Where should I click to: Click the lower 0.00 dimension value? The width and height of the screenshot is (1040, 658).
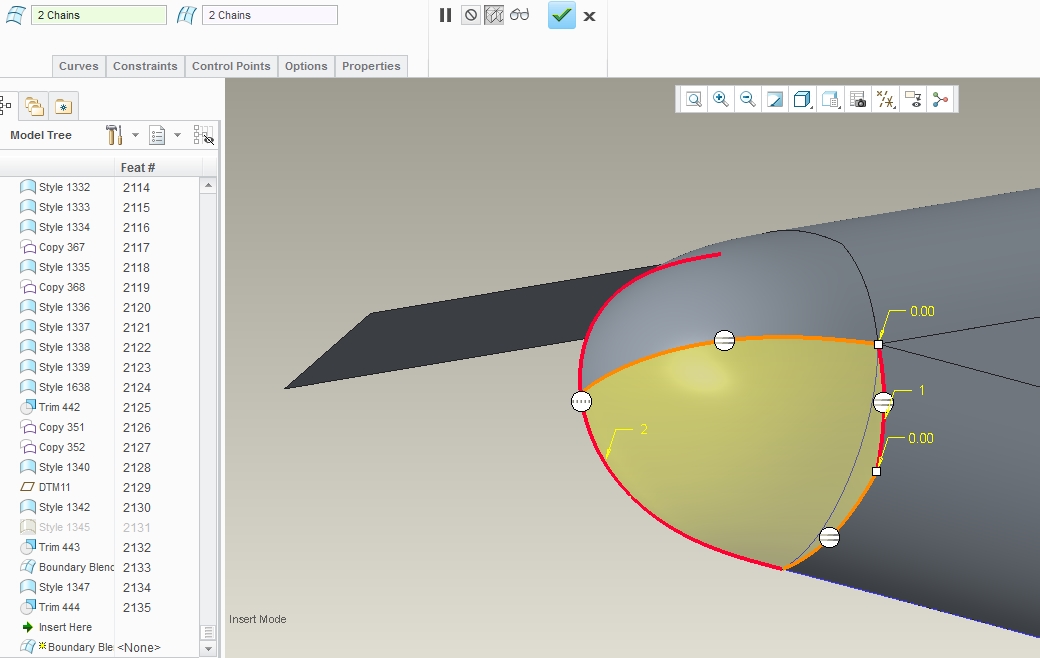pos(921,438)
